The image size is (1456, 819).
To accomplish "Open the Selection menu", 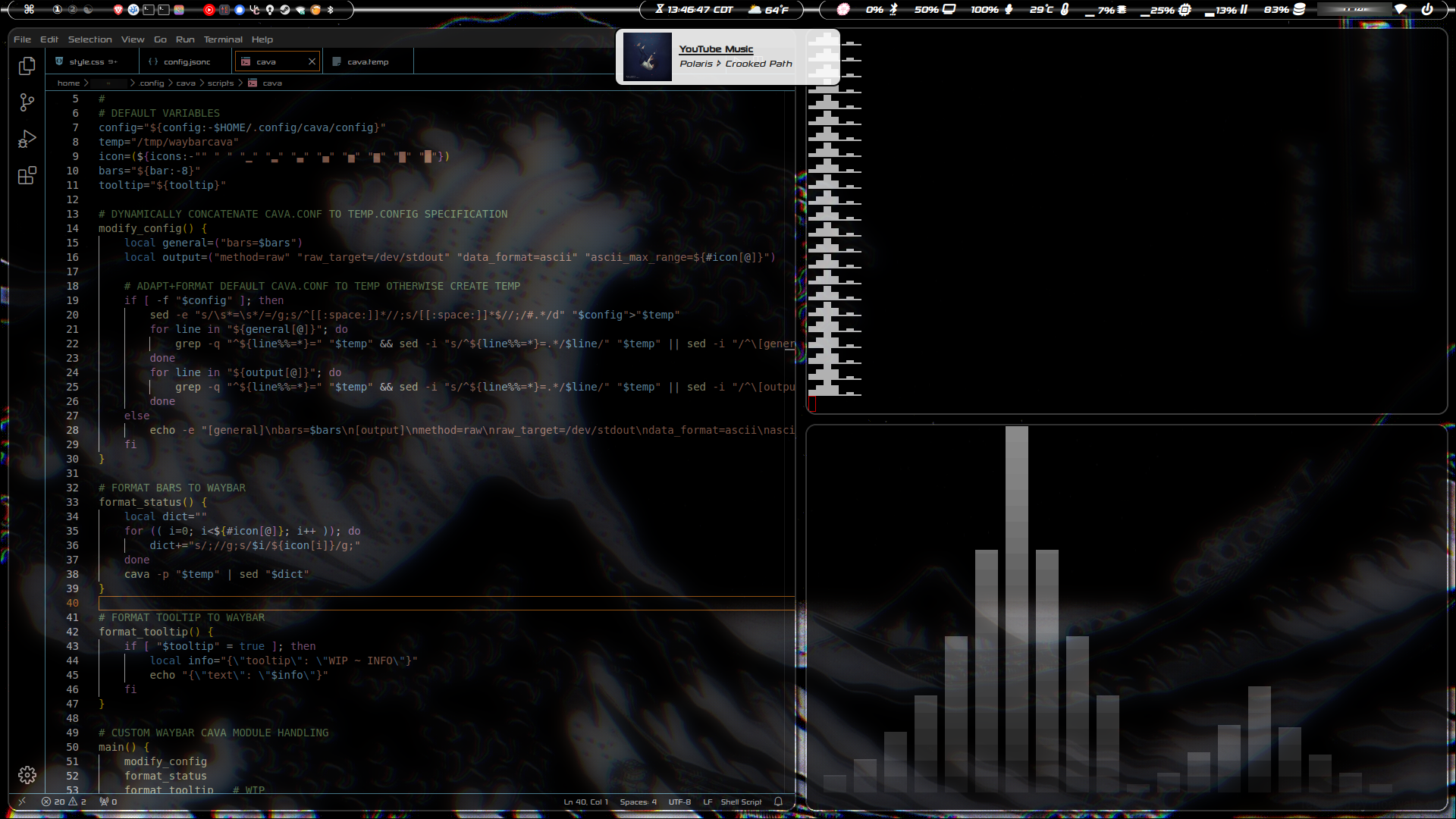I will pyautogui.click(x=89, y=39).
